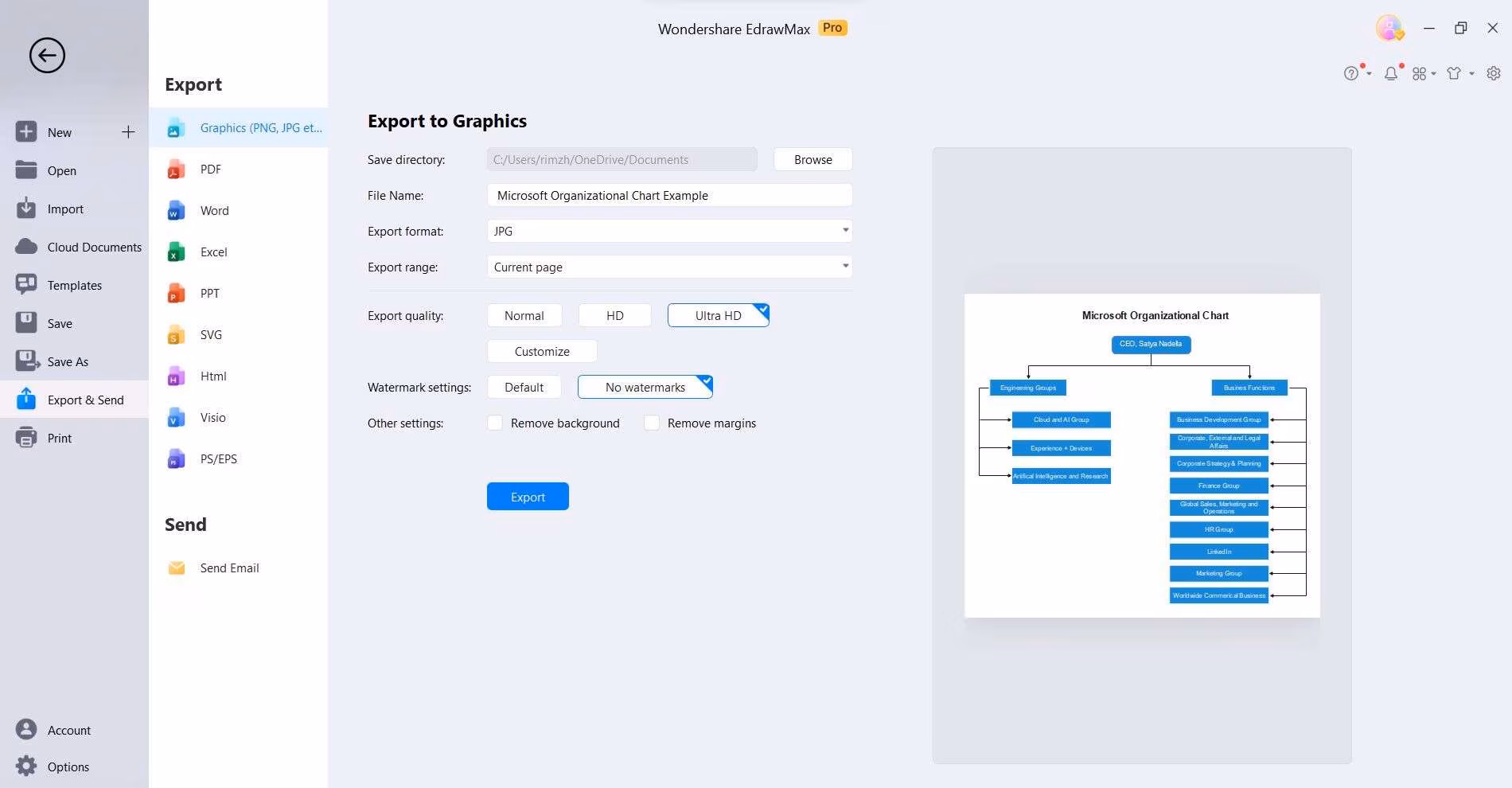Enable the Remove background checkbox

tap(495, 423)
